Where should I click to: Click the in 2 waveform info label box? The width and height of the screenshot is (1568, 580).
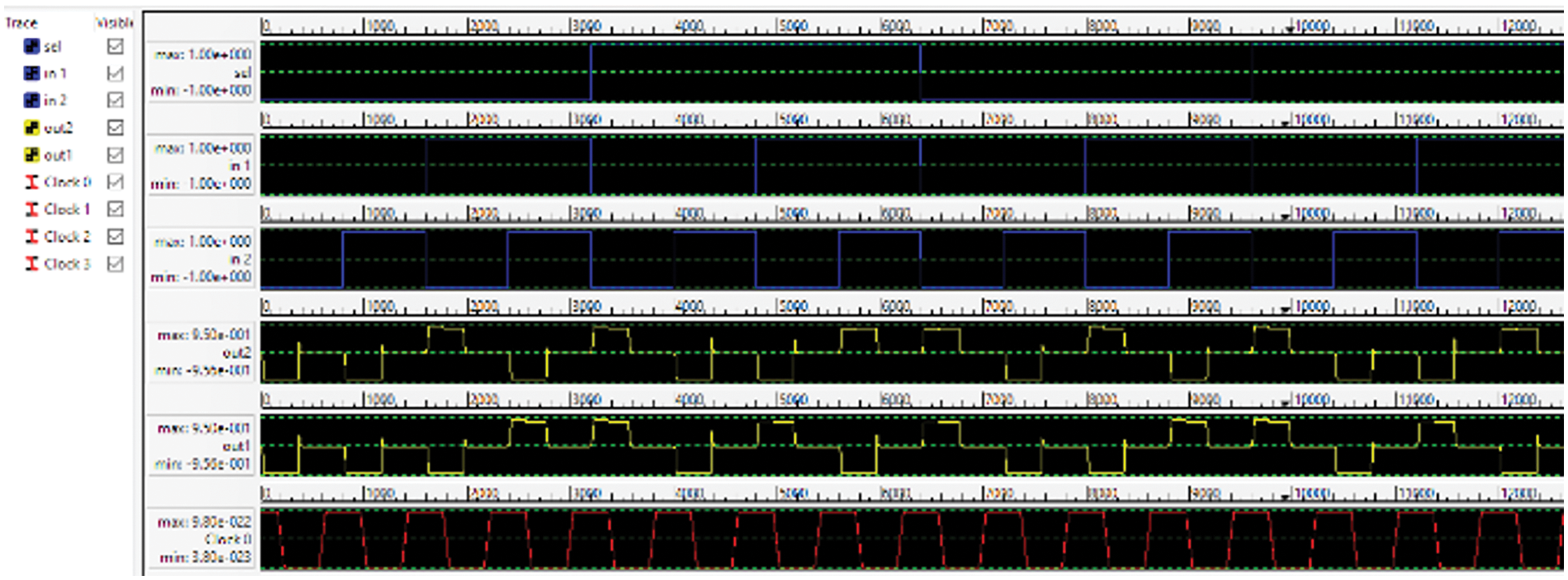[x=201, y=259]
